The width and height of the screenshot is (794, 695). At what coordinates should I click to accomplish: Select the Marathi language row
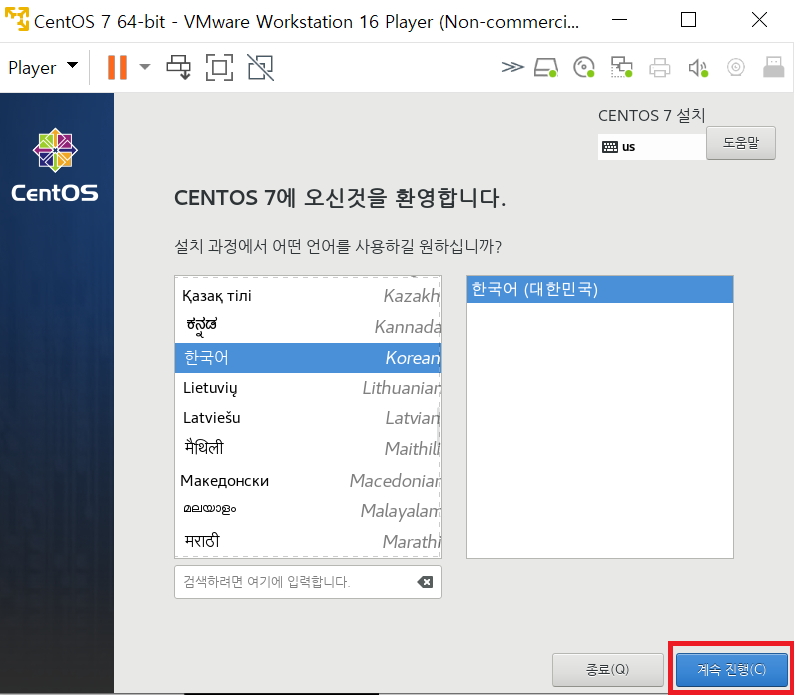point(308,541)
